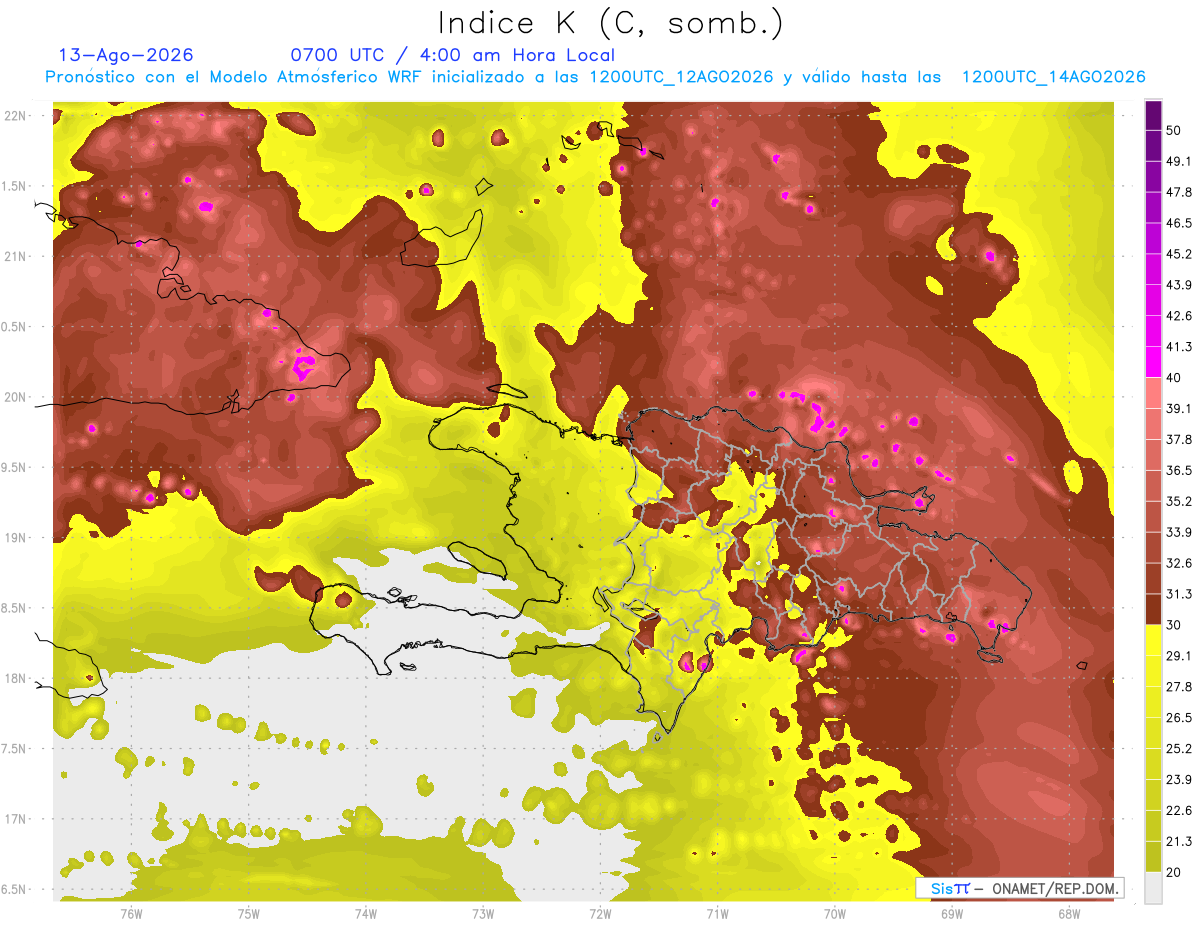This screenshot has height=927, width=1200.
Task: Click the colorbar label "32.6"
Action: pos(1178,563)
